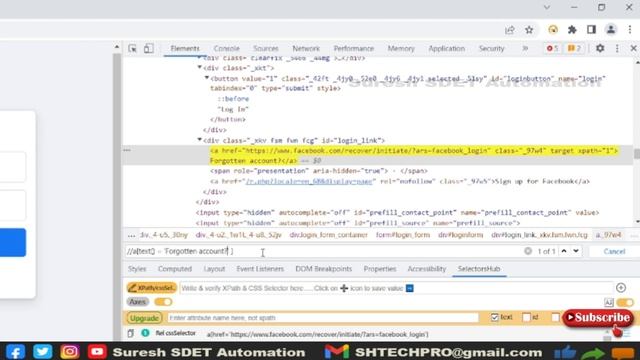640x360 pixels.
Task: Go to the previous search result arrow
Action: (x=564, y=251)
